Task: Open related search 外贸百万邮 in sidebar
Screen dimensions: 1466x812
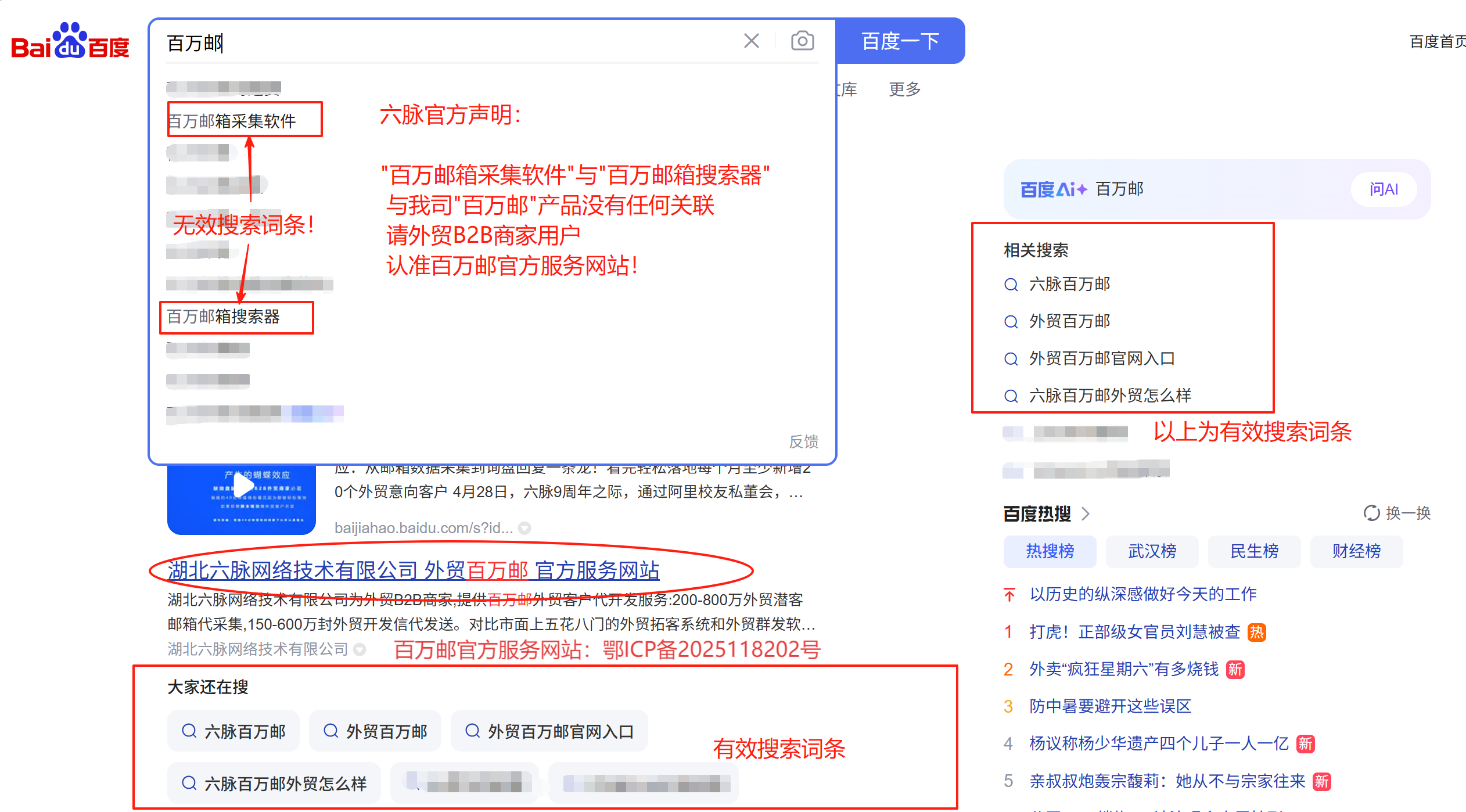Action: point(1070,321)
